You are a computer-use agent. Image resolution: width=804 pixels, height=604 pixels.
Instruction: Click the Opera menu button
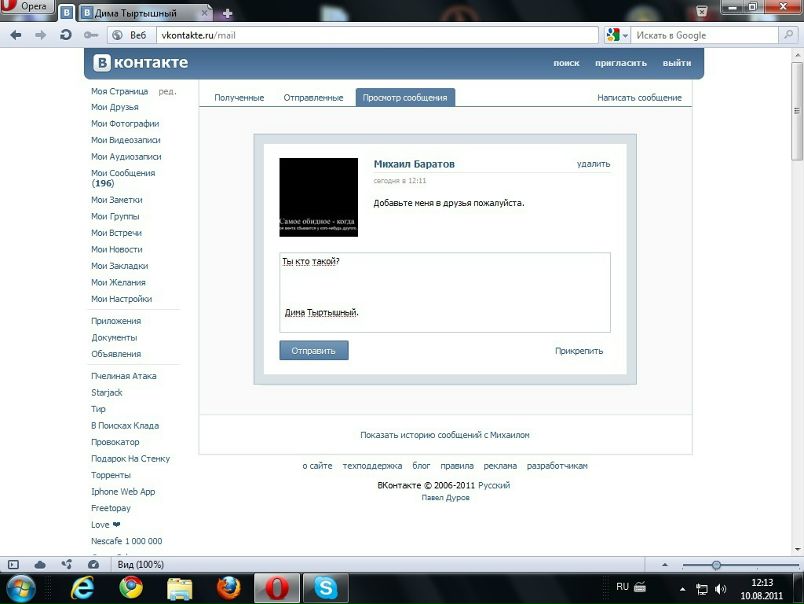tap(26, 7)
